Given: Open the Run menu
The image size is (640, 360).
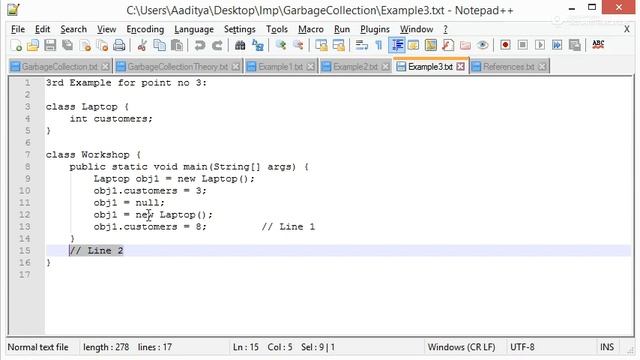Looking at the screenshot, I should click(x=342, y=29).
